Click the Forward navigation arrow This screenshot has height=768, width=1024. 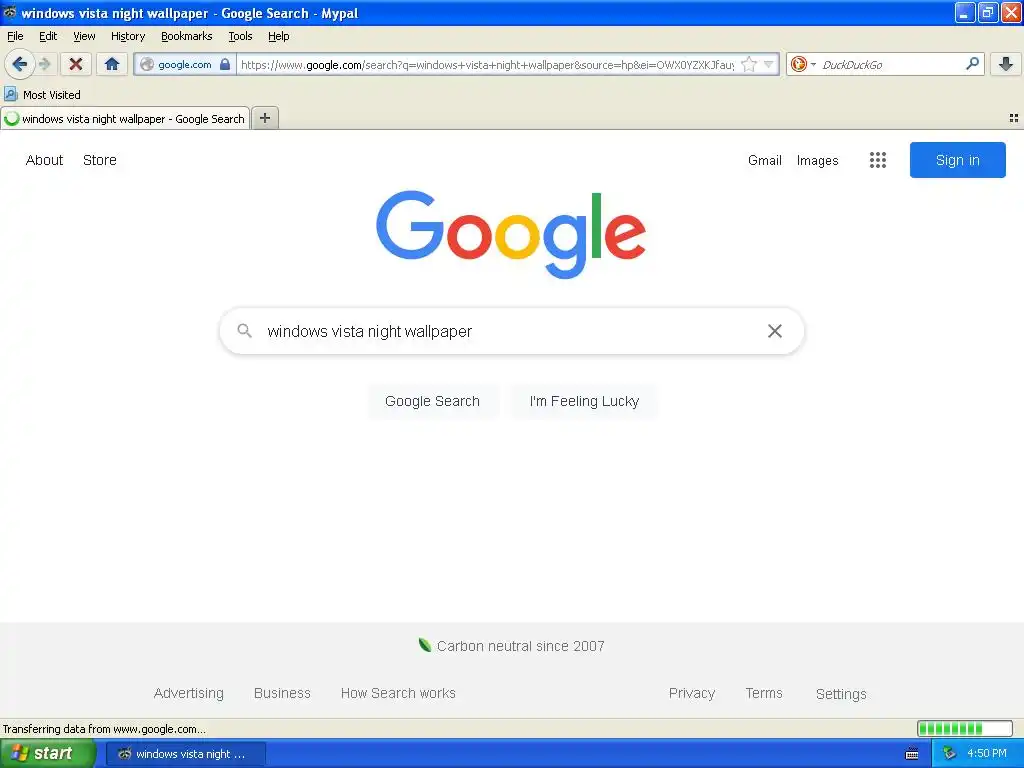pyautogui.click(x=44, y=64)
